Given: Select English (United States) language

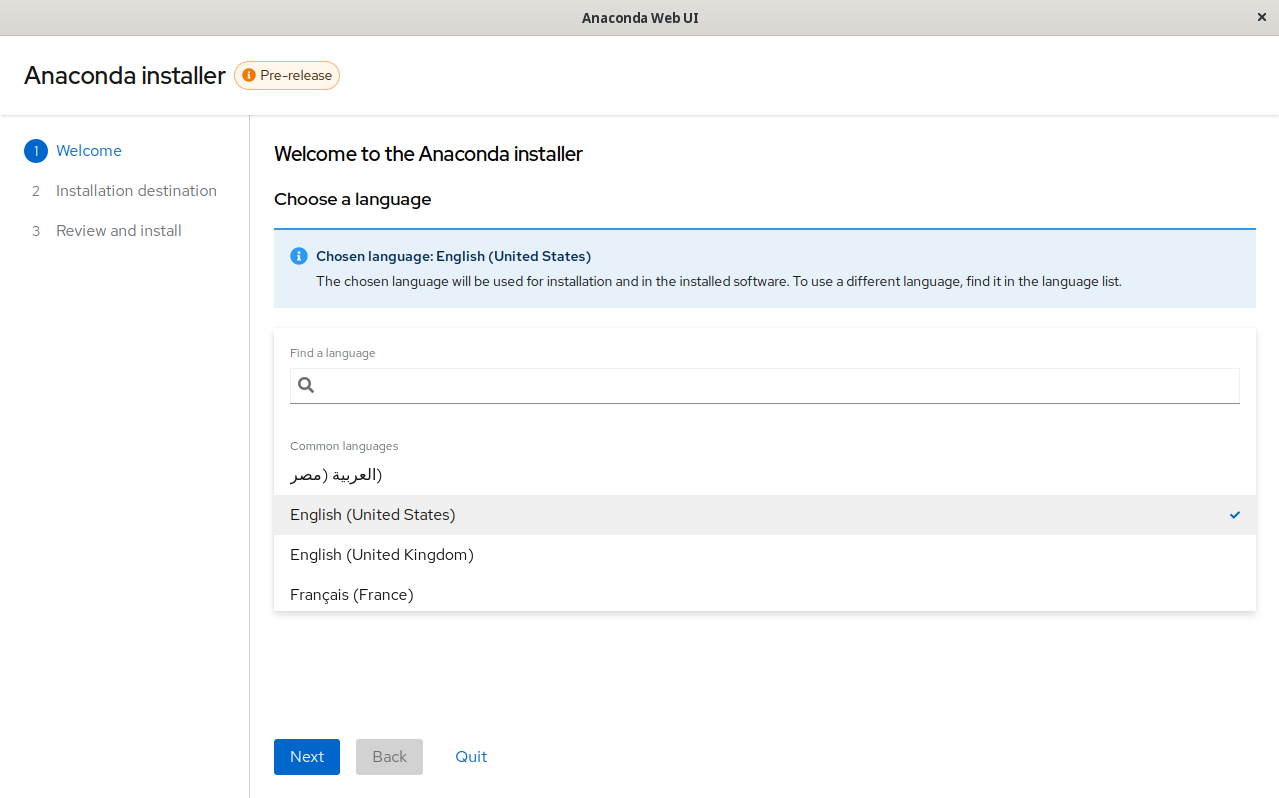Looking at the screenshot, I should (765, 515).
